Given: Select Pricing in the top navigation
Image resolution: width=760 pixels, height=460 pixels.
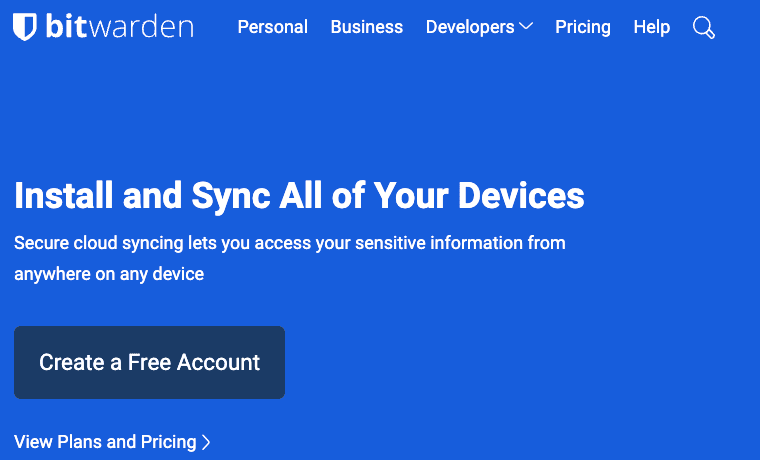Looking at the screenshot, I should tap(583, 28).
